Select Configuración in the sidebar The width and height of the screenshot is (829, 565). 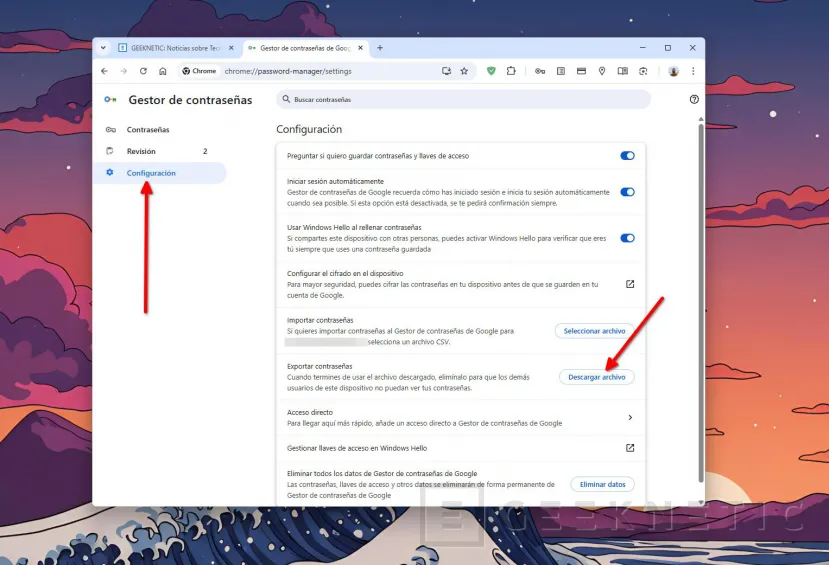[160, 173]
